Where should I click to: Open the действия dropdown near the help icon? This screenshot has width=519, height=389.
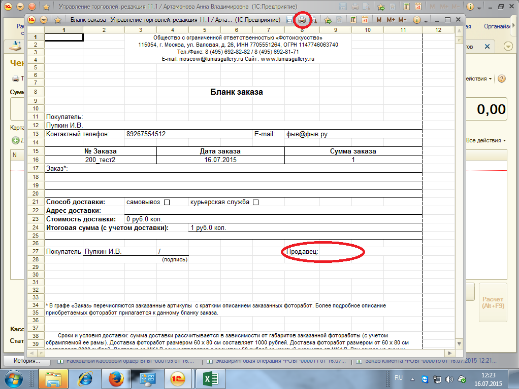pos(479,79)
